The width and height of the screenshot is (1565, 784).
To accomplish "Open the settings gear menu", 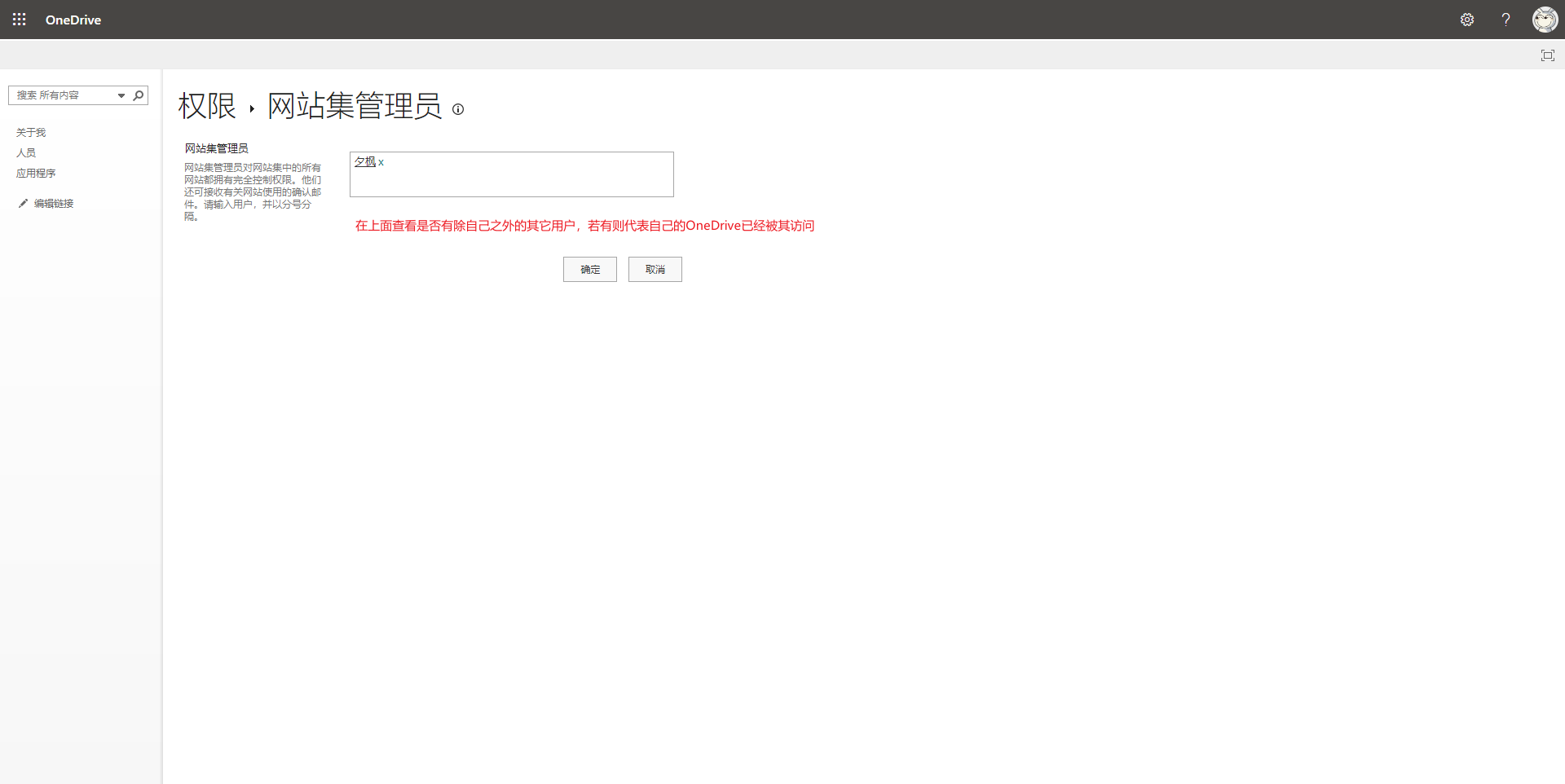I will tap(1467, 20).
